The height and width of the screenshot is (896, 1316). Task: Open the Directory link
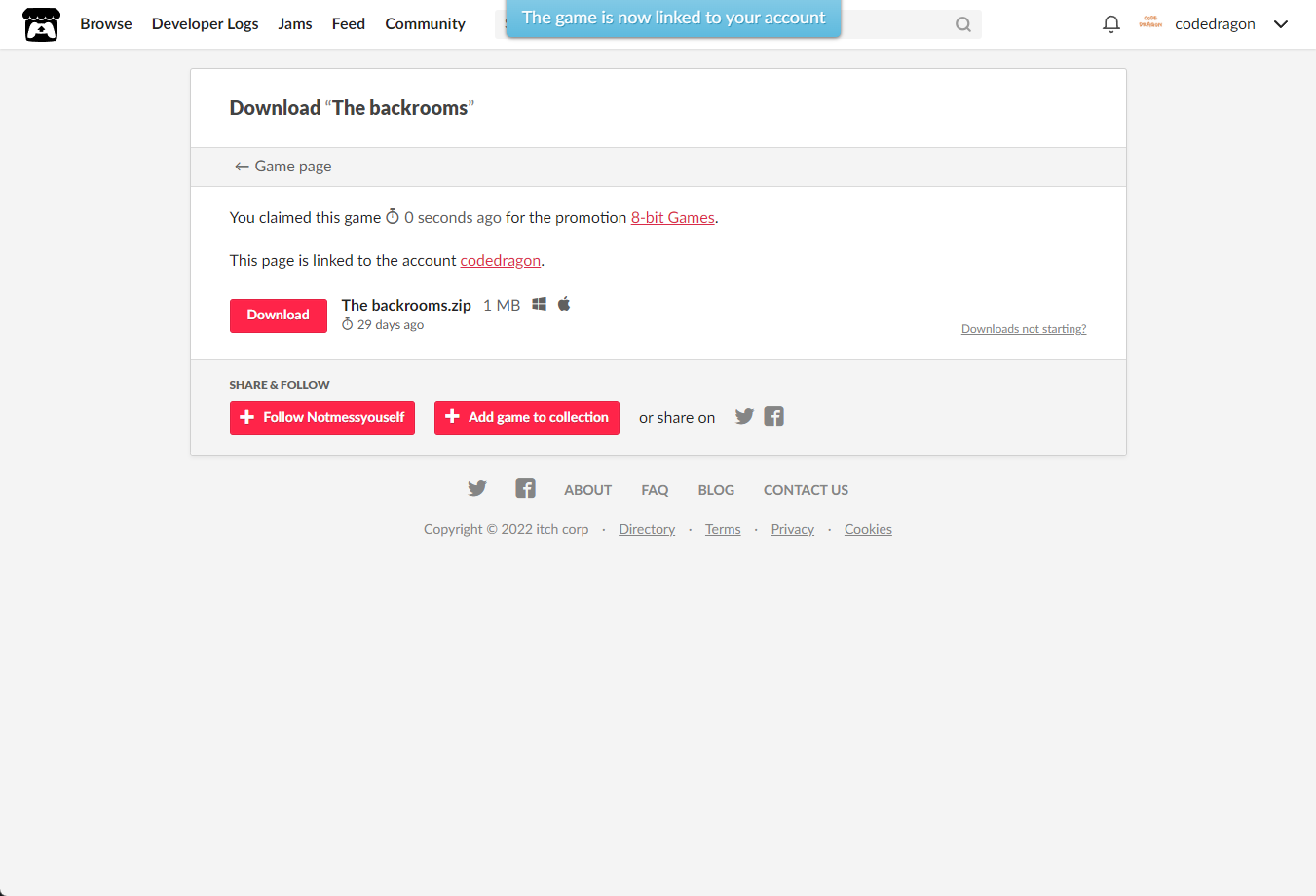tap(647, 530)
